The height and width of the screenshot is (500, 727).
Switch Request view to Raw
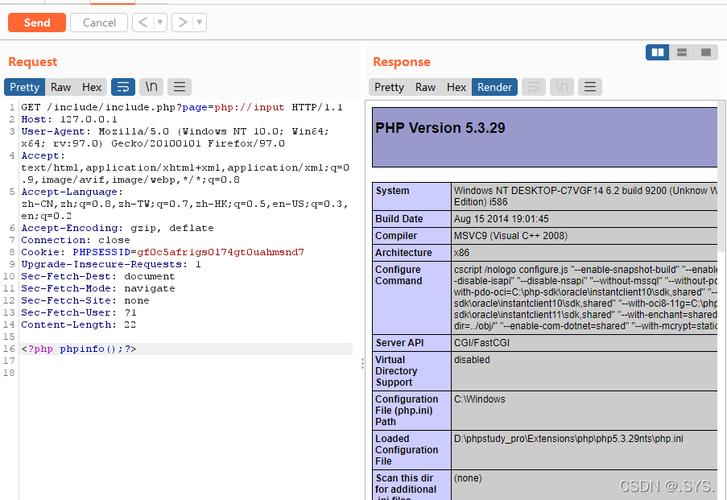coord(61,87)
